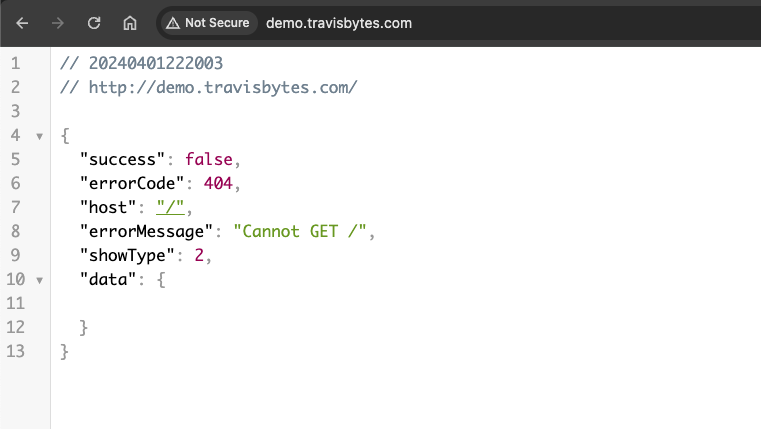Click the "Cannot GET /" error message string
The image size is (761, 429).
point(299,231)
